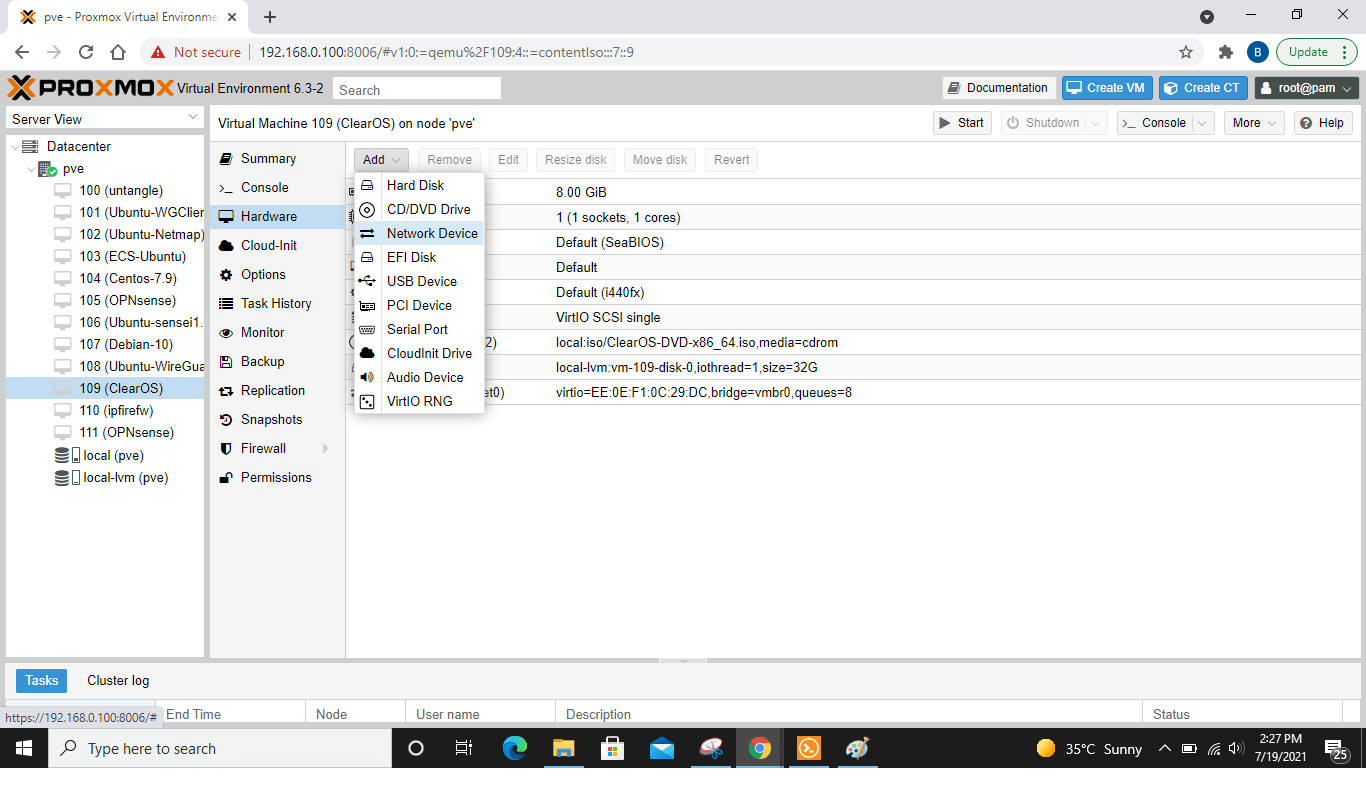
Task: Select Serial Port from the Add menu
Action: (416, 329)
